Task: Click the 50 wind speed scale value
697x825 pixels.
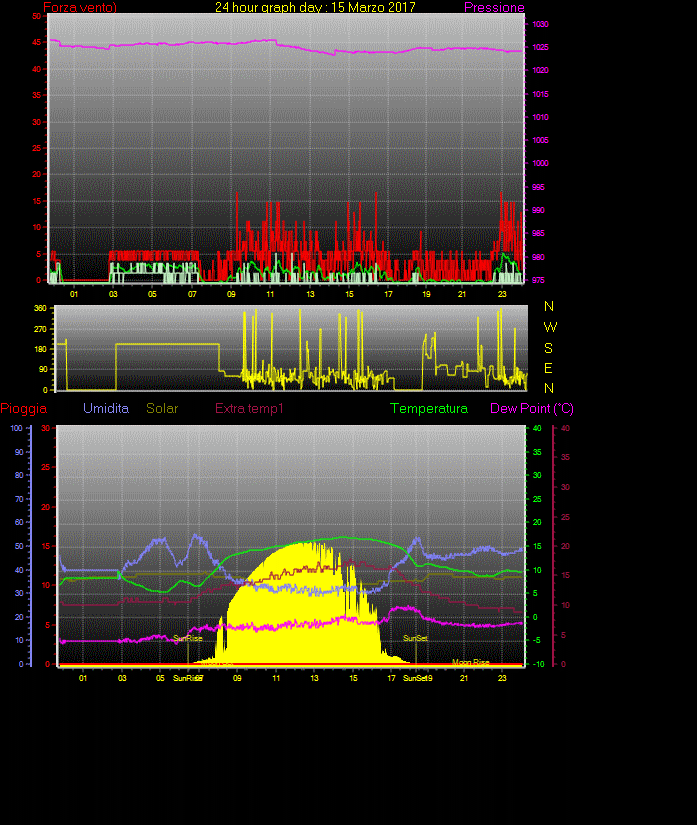Action: click(36, 16)
